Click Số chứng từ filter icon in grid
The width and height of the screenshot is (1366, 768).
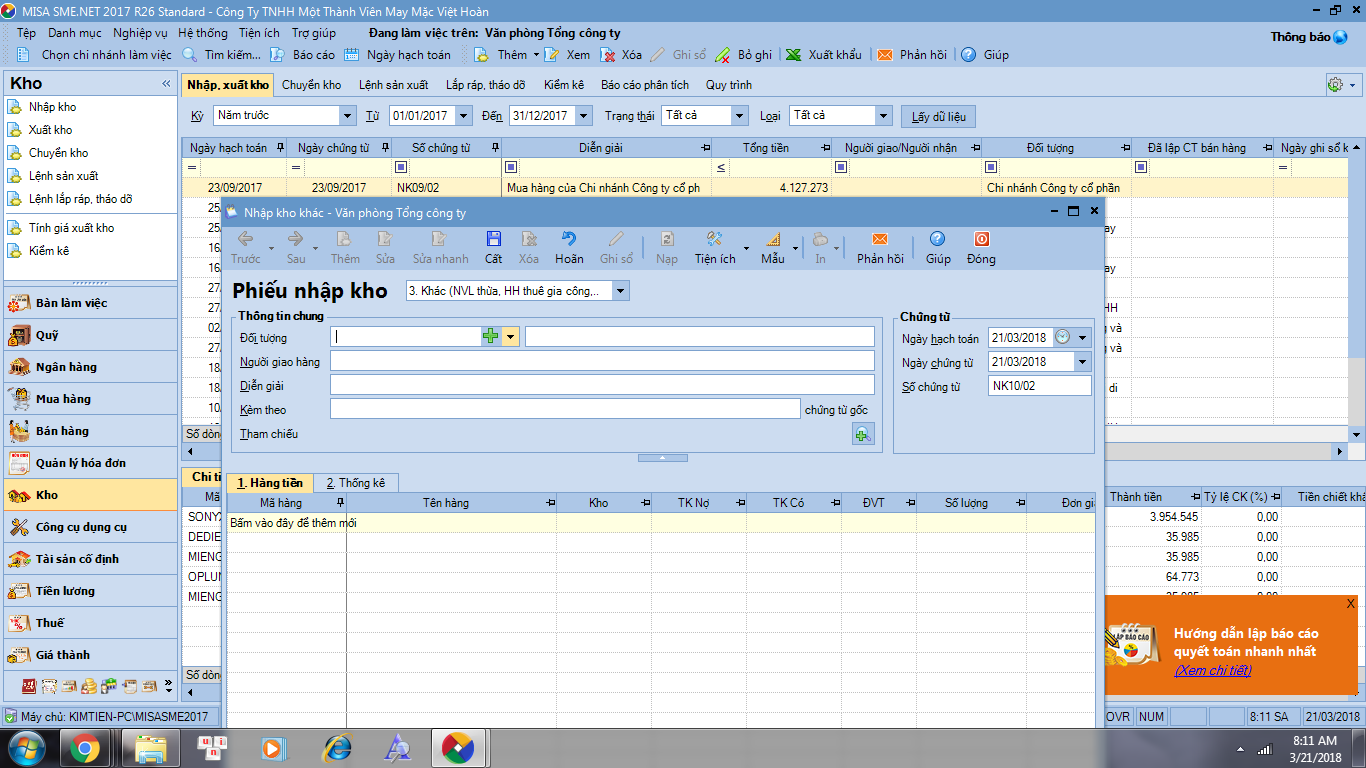[400, 167]
